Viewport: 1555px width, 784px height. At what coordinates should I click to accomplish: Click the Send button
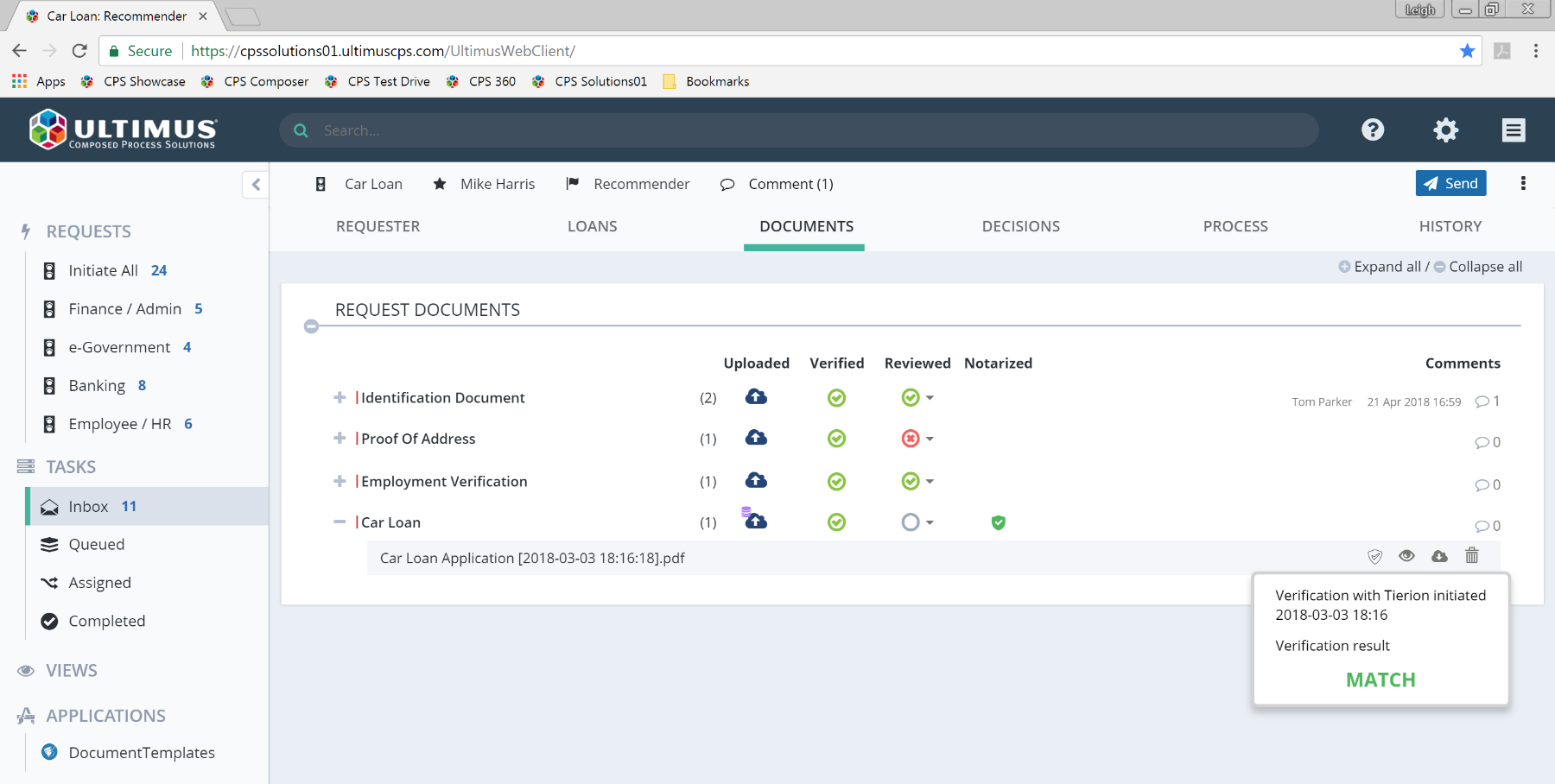click(1450, 183)
